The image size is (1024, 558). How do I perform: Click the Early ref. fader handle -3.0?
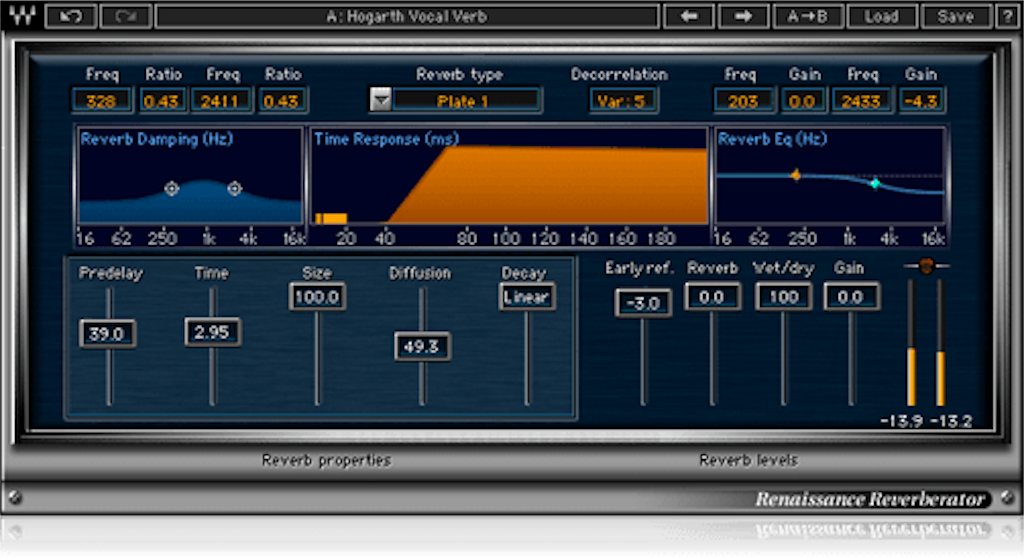[643, 303]
